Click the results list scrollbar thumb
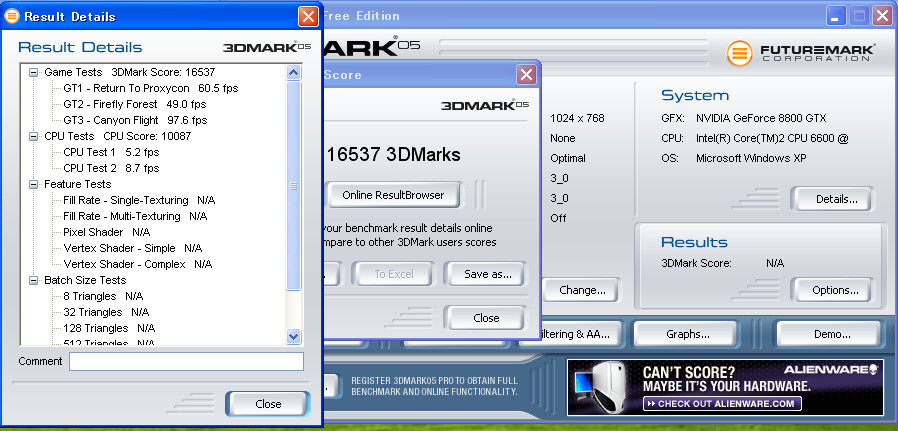The height and width of the screenshot is (431, 898). click(x=294, y=185)
